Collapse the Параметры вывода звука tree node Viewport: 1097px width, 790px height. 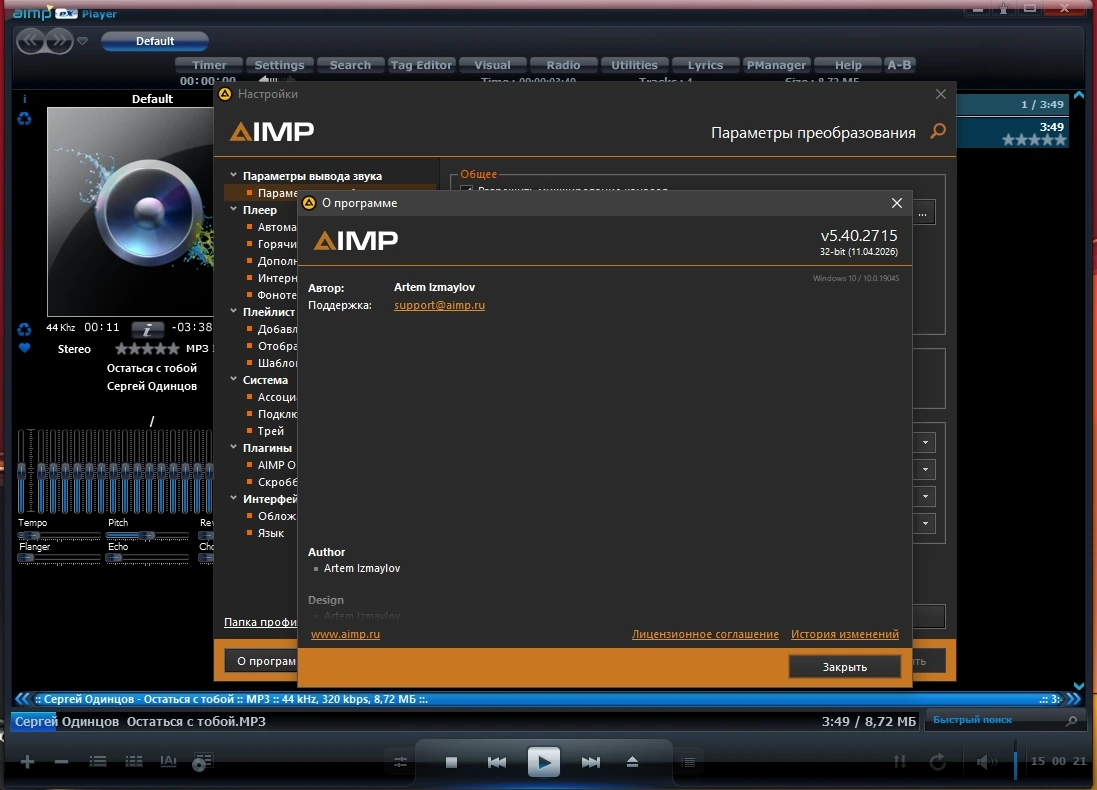pos(234,176)
